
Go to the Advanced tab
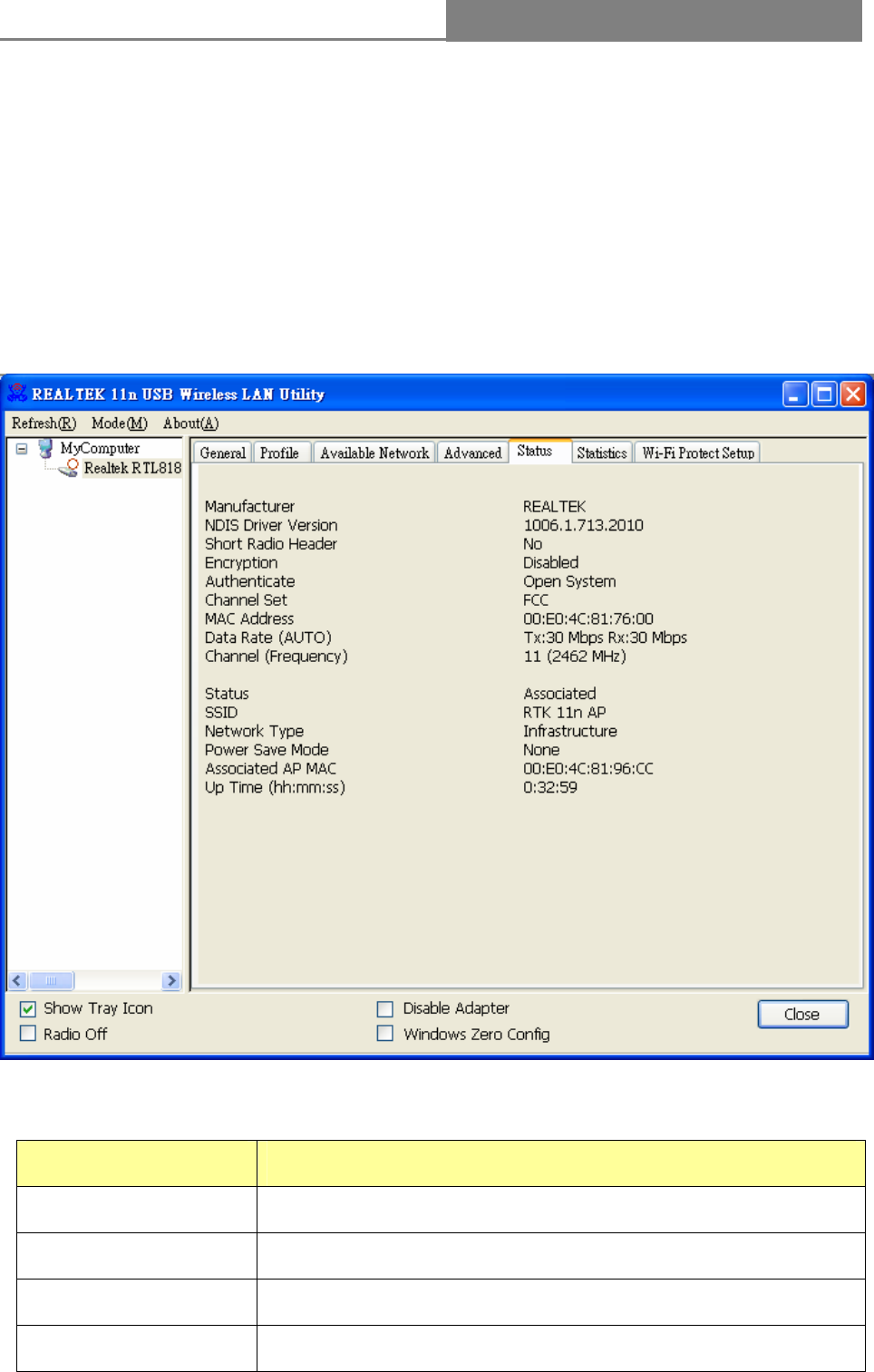pyautogui.click(x=472, y=452)
